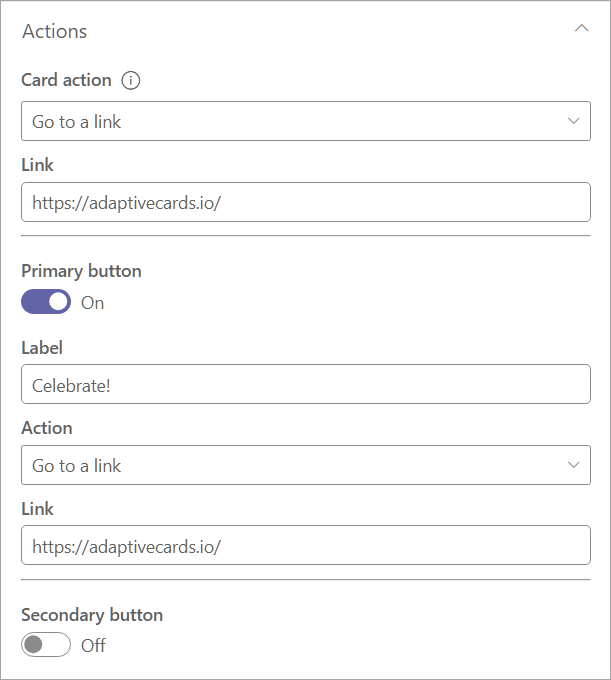This screenshot has height=680, width=611.
Task: Click the "Primary button" heading text
Action: click(x=81, y=271)
